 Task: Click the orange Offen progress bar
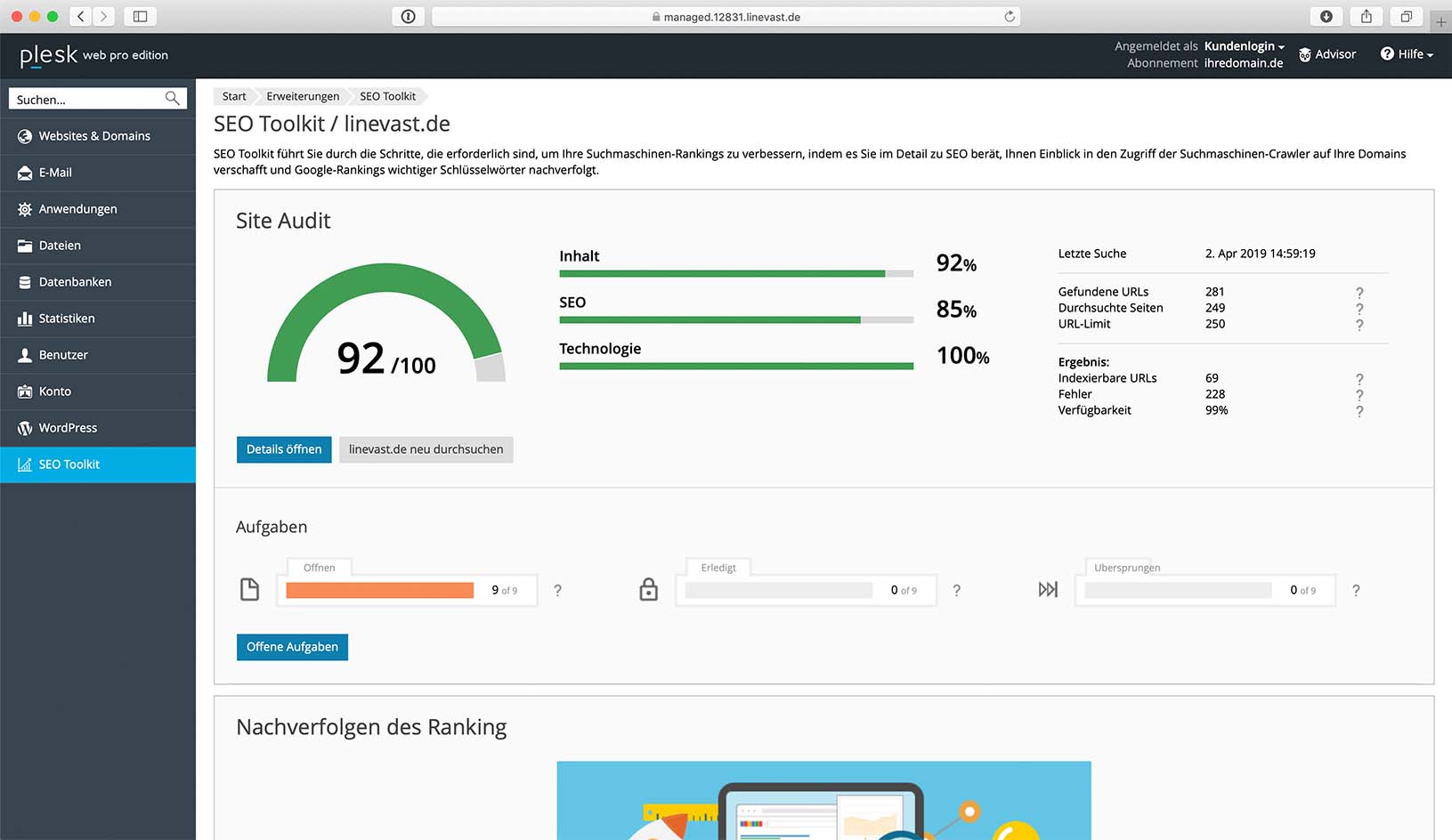pos(379,590)
